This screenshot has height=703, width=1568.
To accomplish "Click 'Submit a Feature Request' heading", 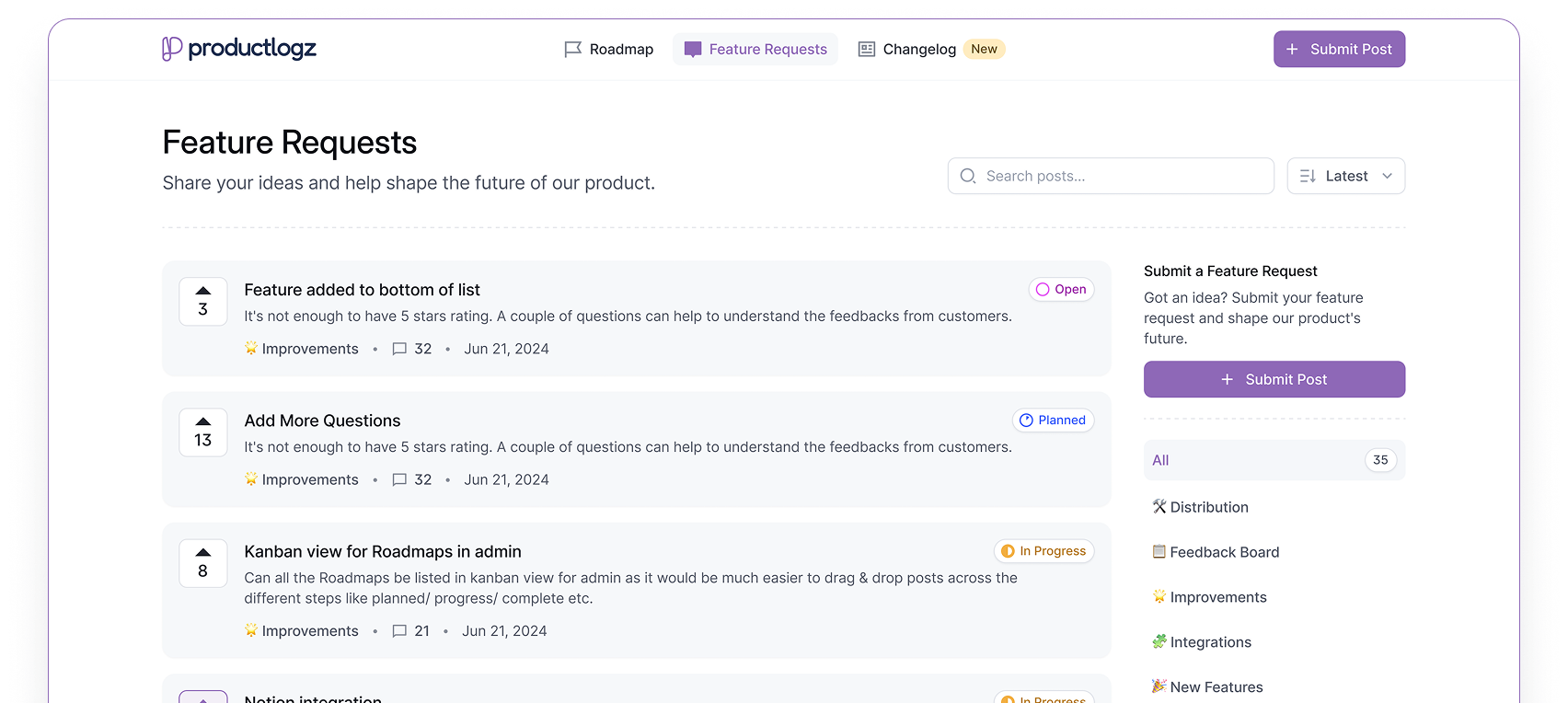I will tap(1230, 271).
